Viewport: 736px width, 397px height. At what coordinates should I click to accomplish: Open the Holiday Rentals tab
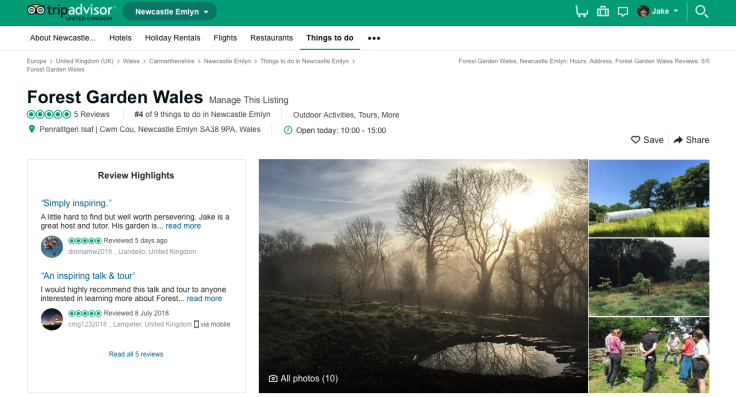pyautogui.click(x=172, y=38)
